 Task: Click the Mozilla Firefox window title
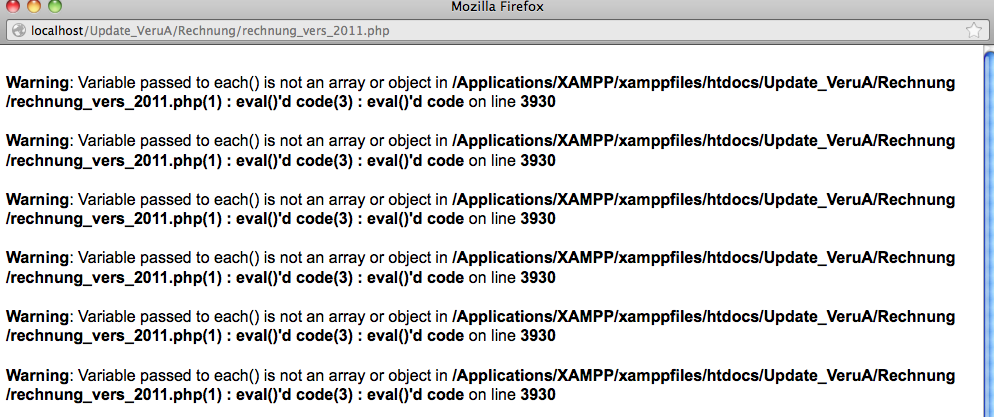(496, 8)
